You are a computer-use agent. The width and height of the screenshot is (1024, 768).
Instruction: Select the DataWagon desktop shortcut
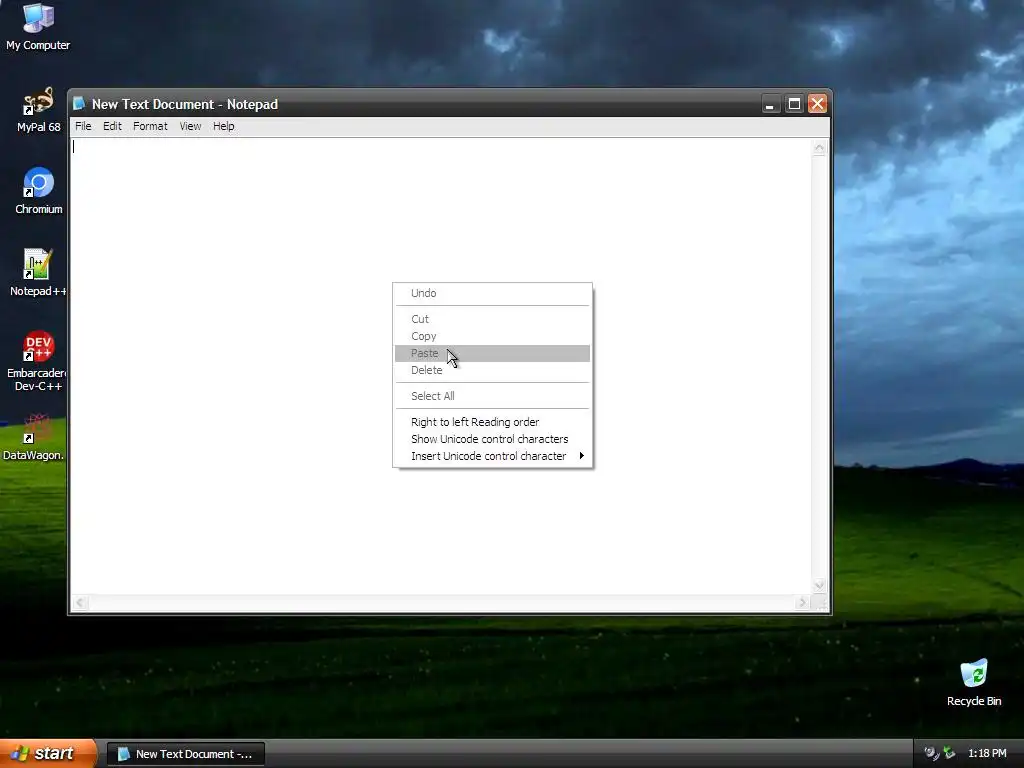coord(34,437)
